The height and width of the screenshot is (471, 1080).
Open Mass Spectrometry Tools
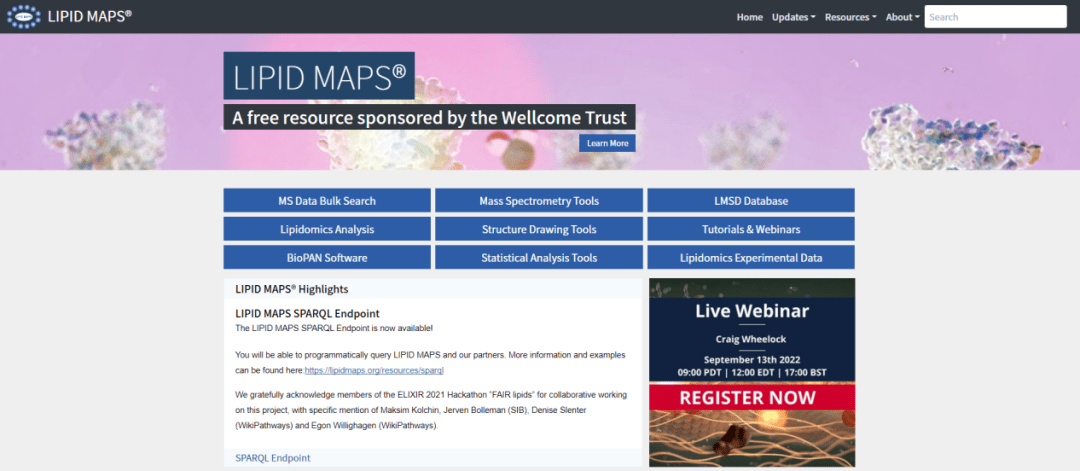(x=539, y=201)
